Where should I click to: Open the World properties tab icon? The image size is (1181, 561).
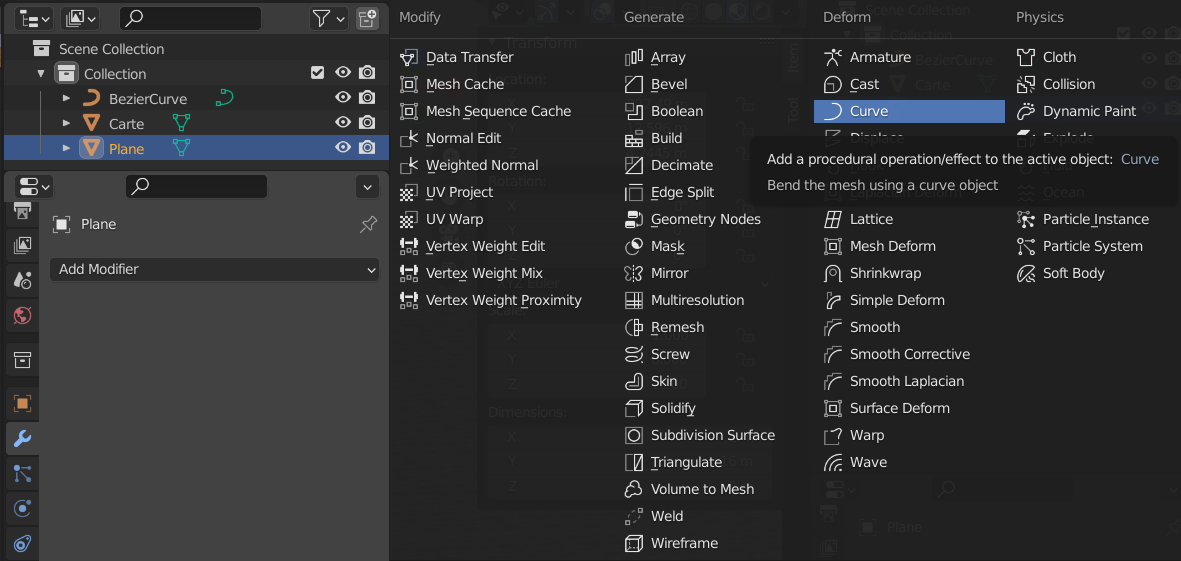(x=22, y=316)
